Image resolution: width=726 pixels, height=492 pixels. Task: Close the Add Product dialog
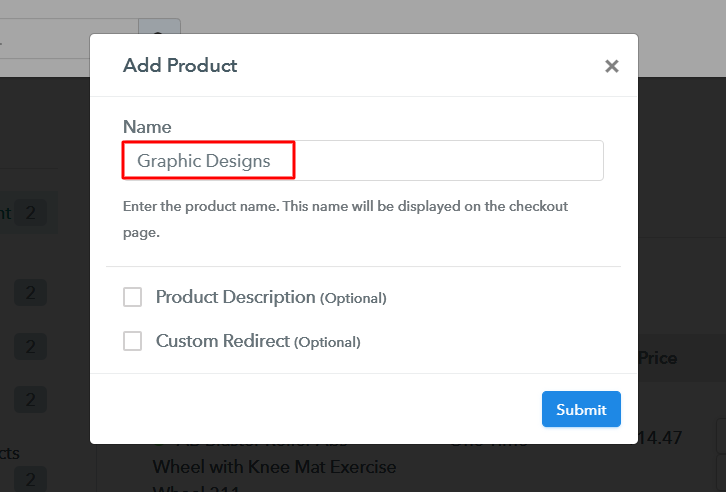tap(612, 66)
